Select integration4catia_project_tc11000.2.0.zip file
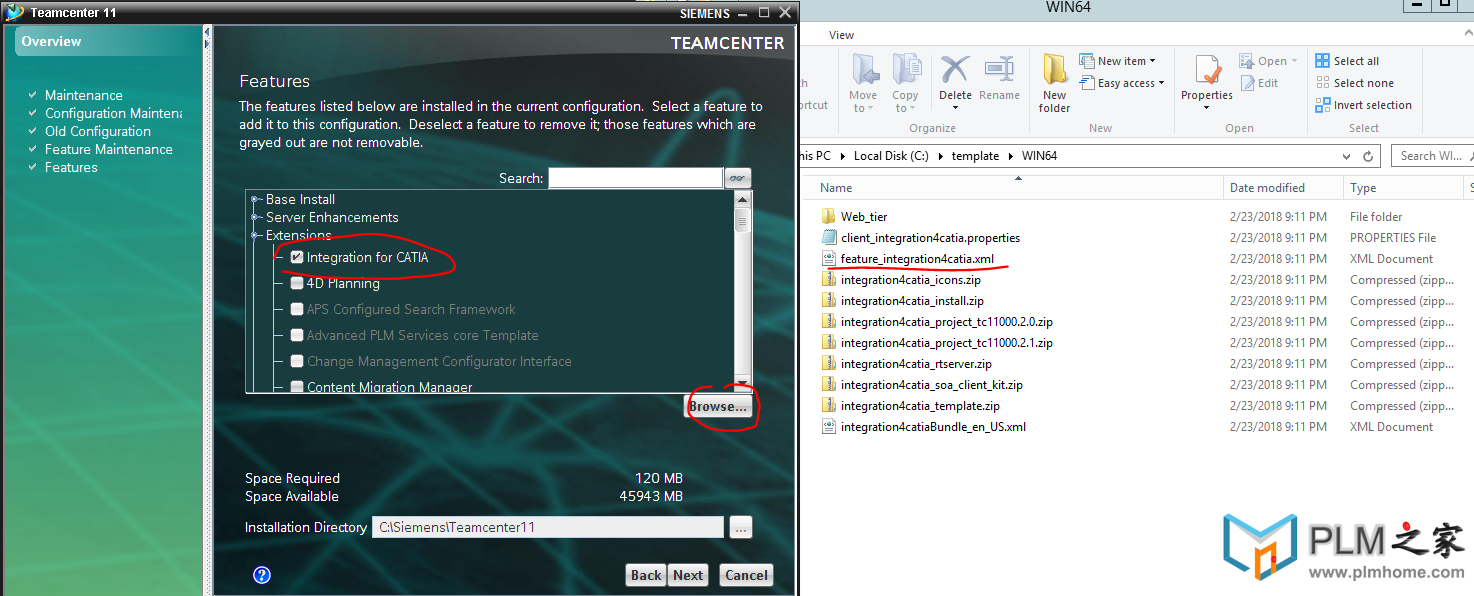Viewport: 1474px width, 596px height. click(946, 321)
